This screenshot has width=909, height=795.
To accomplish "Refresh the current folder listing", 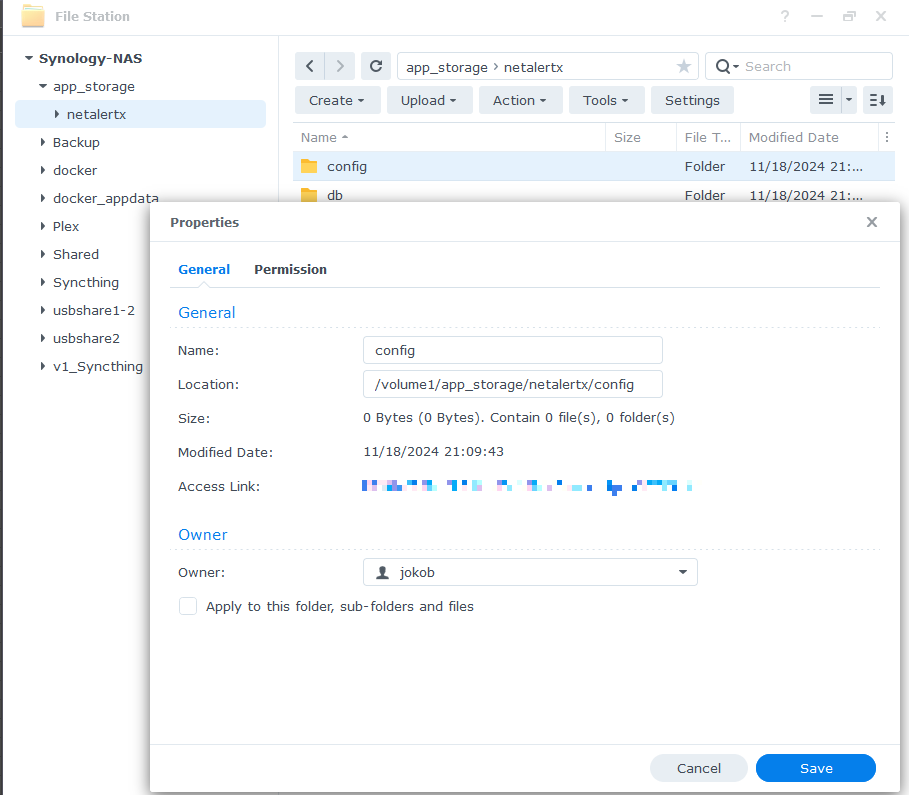I will pos(376,66).
